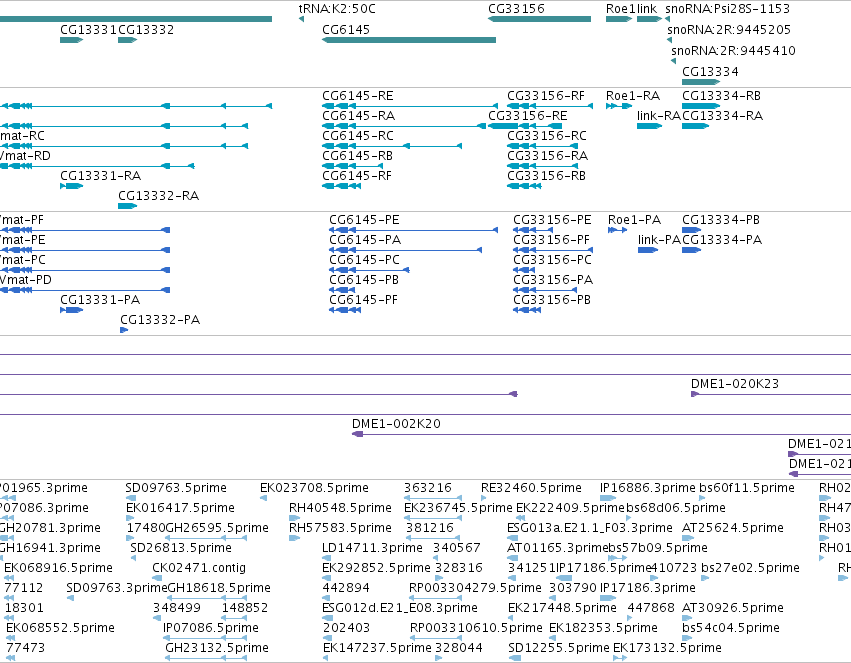Click EST SD09763.5prime
The image size is (851, 663).
[x=176, y=488]
